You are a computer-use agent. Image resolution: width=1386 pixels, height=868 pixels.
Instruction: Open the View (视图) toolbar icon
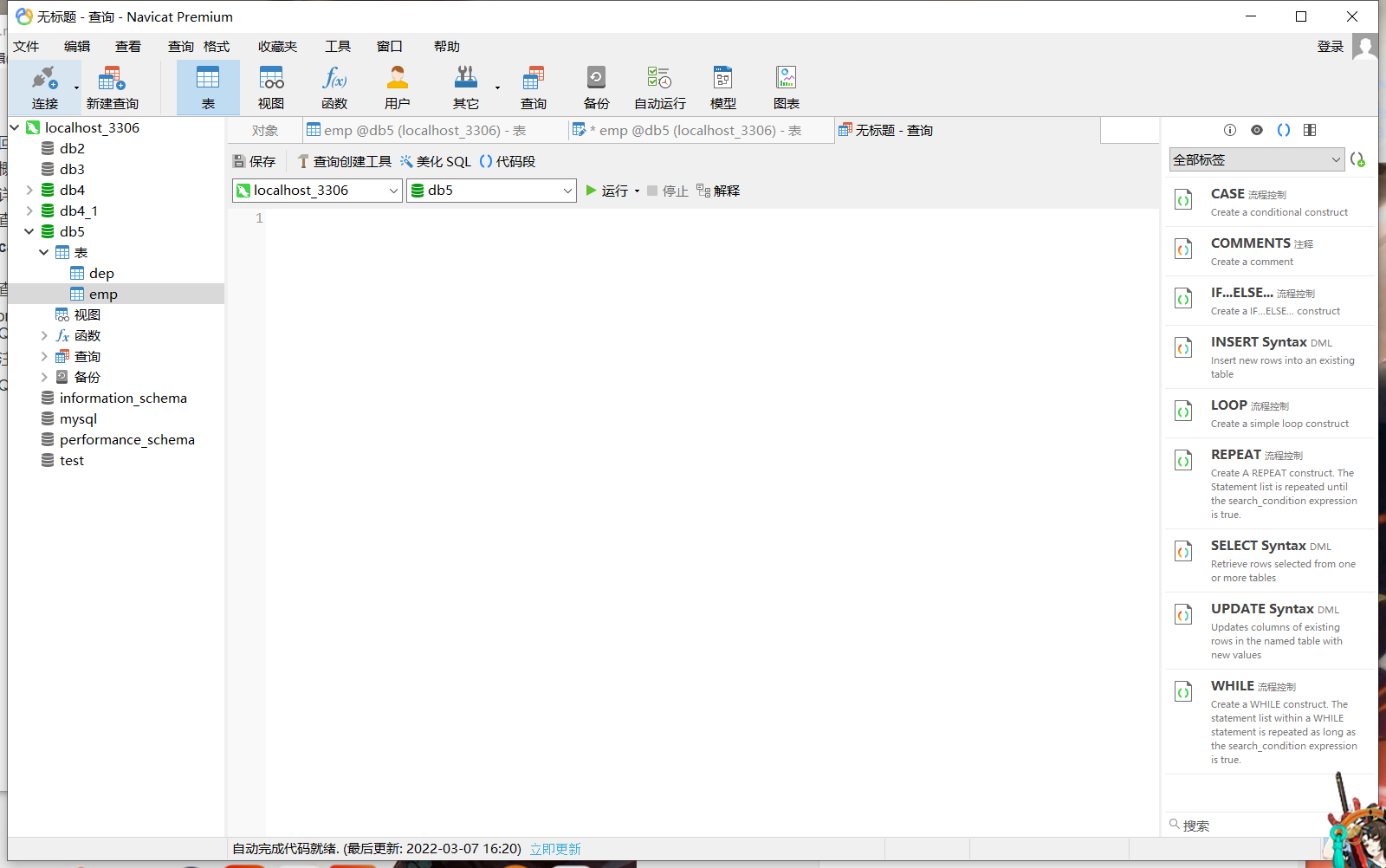point(271,87)
